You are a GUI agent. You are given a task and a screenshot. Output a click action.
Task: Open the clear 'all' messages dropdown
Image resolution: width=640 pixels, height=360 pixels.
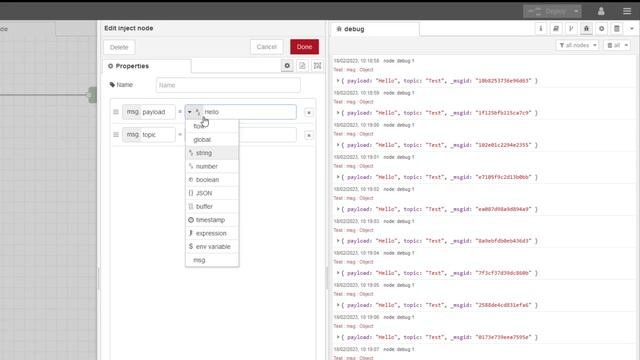pos(617,45)
